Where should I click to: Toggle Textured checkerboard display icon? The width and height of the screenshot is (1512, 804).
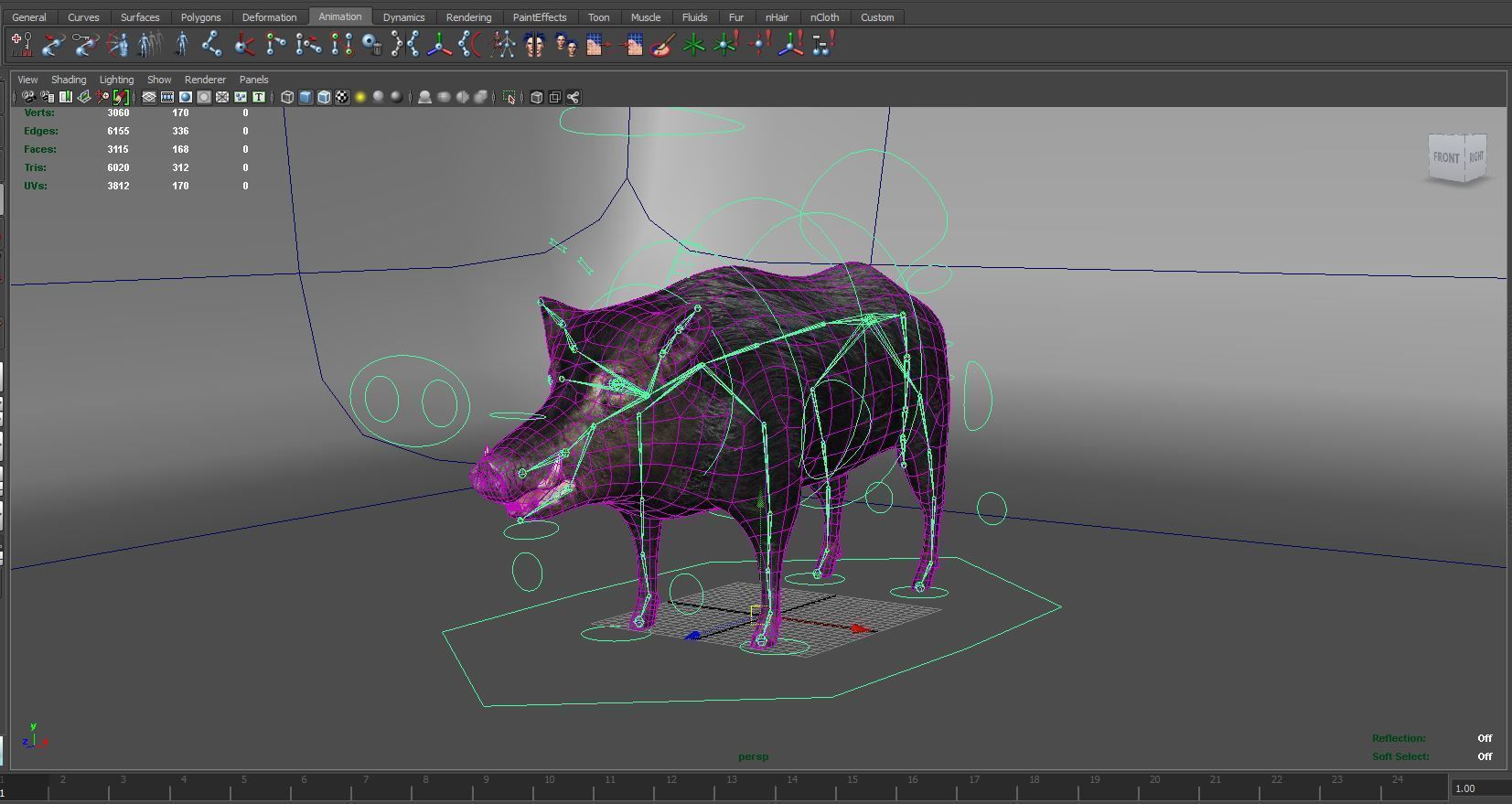(x=342, y=97)
